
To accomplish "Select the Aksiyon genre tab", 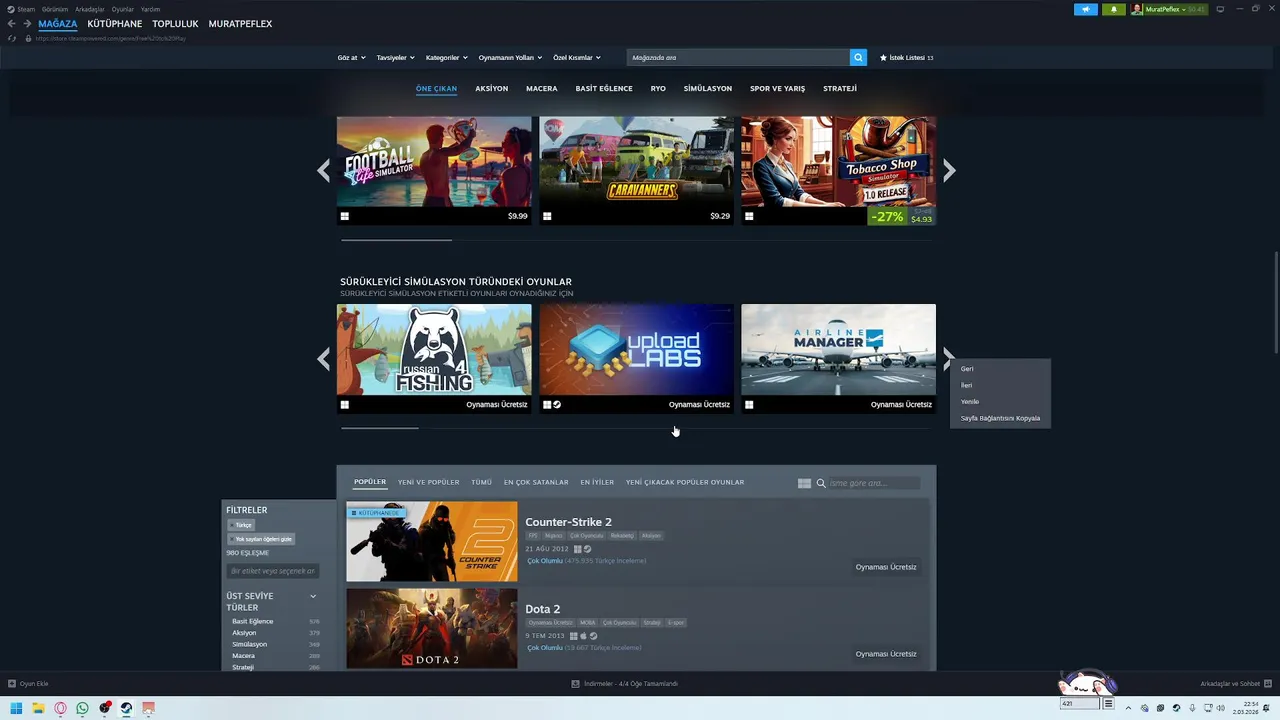I will point(492,88).
